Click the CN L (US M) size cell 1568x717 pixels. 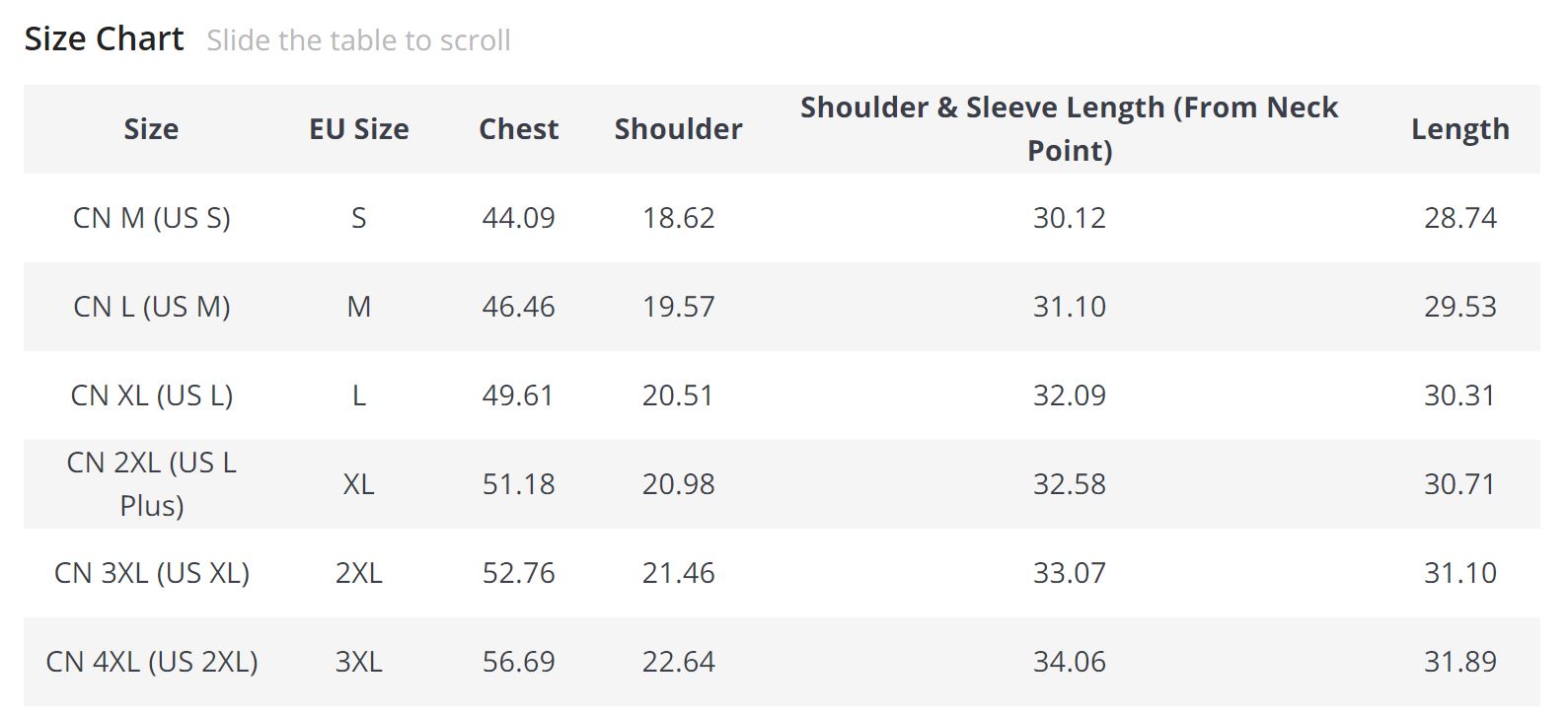tap(151, 307)
